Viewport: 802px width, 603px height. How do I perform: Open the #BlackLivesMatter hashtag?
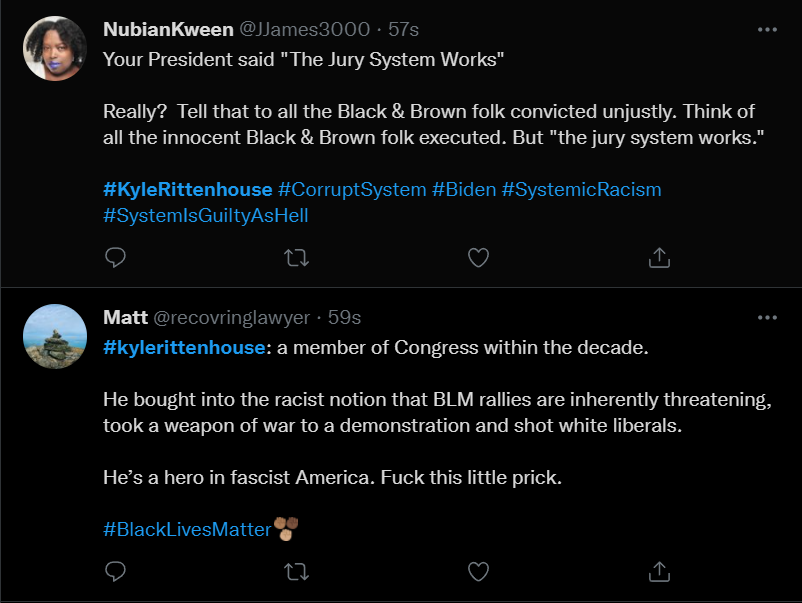pos(187,529)
